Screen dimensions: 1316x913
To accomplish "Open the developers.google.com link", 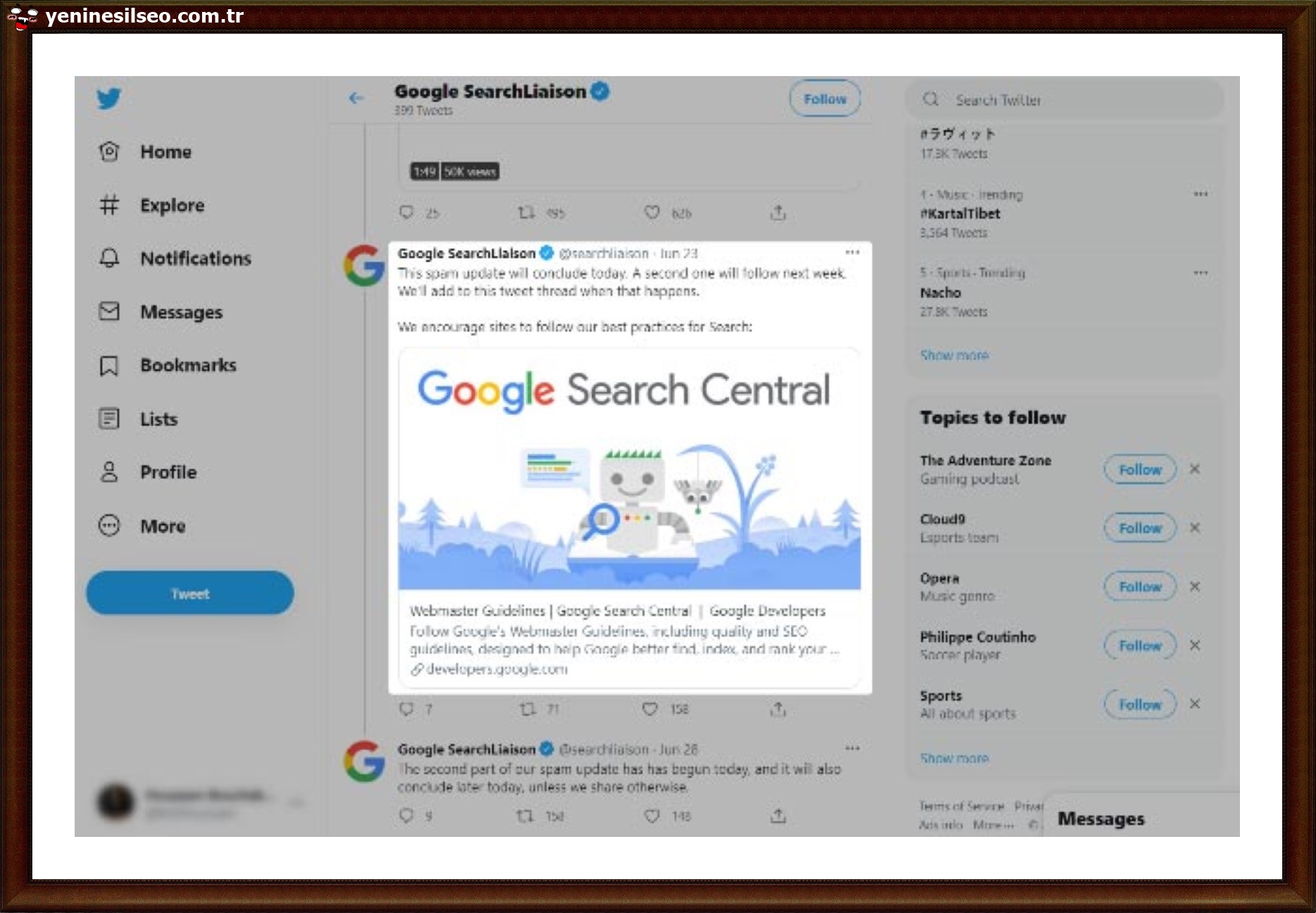I will pyautogui.click(x=490, y=669).
